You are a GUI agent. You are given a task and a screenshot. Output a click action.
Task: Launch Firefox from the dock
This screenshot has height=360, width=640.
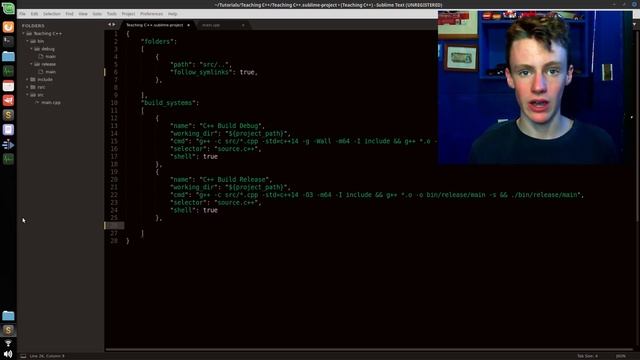8,27
